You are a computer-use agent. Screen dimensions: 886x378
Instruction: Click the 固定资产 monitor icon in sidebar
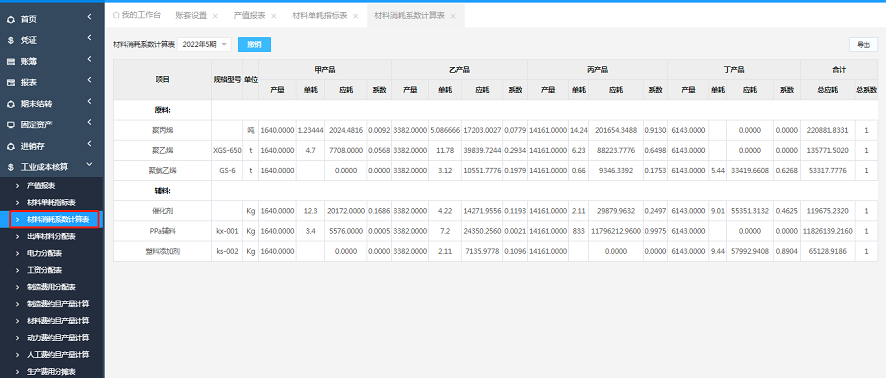[11, 125]
